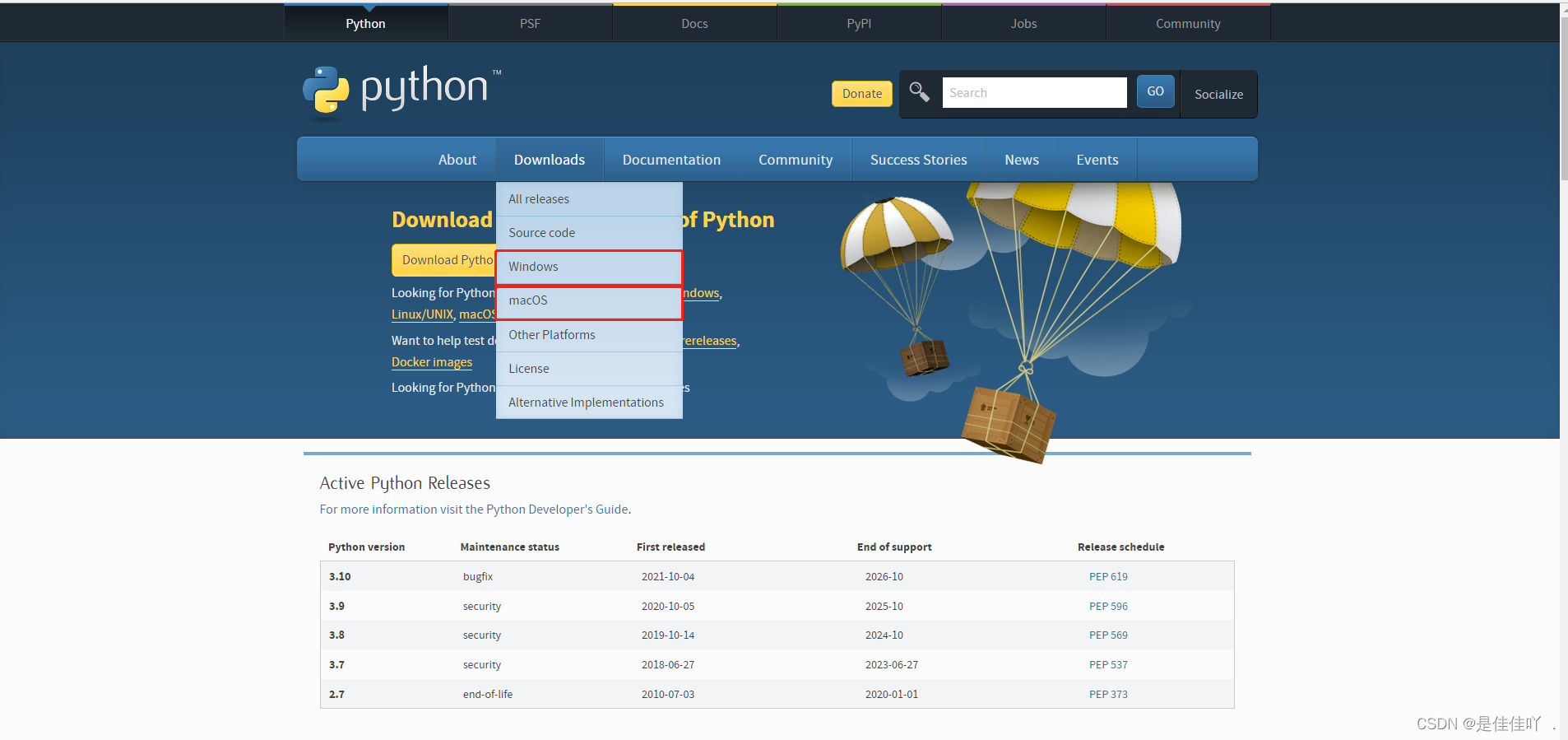This screenshot has height=740, width=1568.
Task: Click the page vertical scrollbar thumb
Action: pyautogui.click(x=1564, y=99)
